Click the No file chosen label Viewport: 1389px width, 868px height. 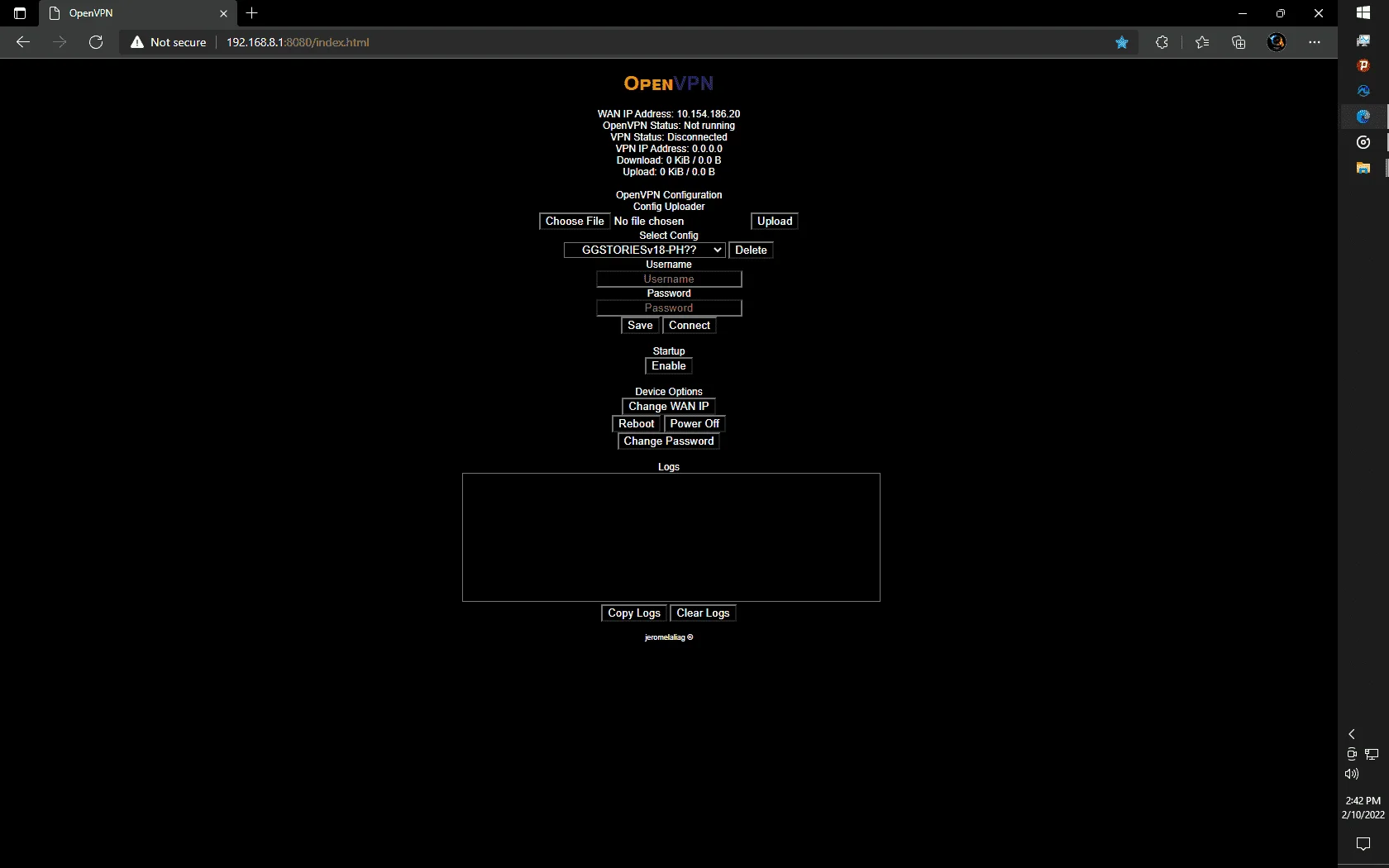pyautogui.click(x=649, y=222)
